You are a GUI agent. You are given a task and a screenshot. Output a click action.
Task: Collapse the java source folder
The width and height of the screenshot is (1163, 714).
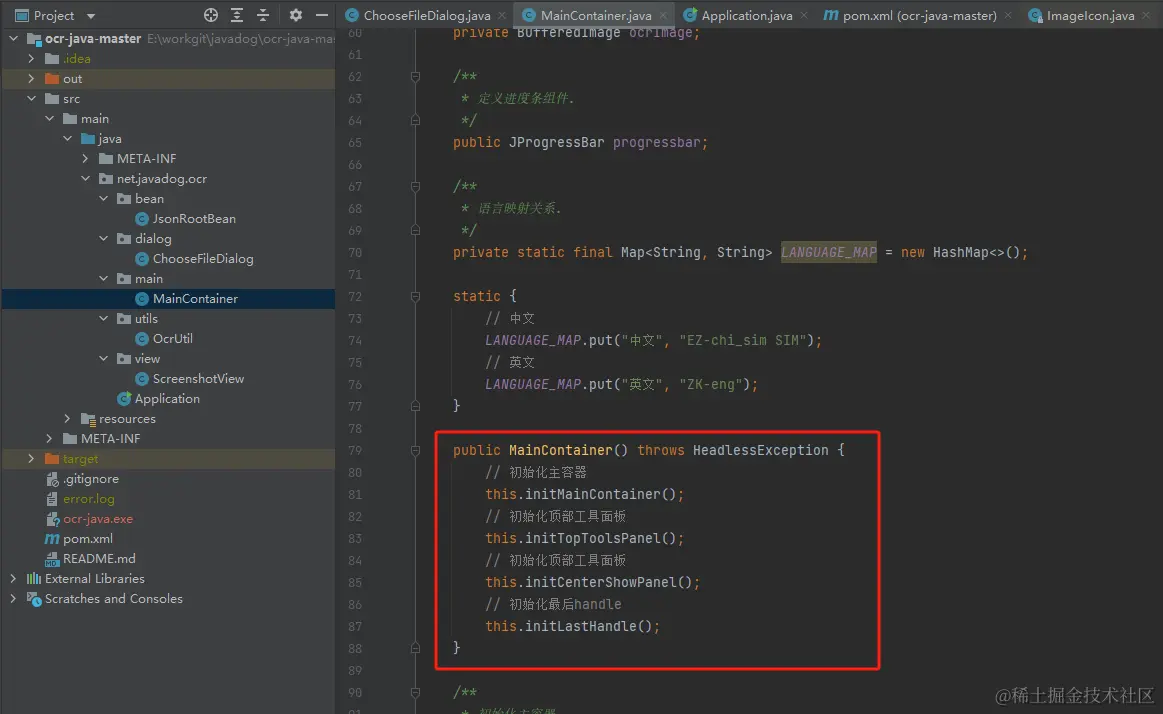(x=67, y=138)
